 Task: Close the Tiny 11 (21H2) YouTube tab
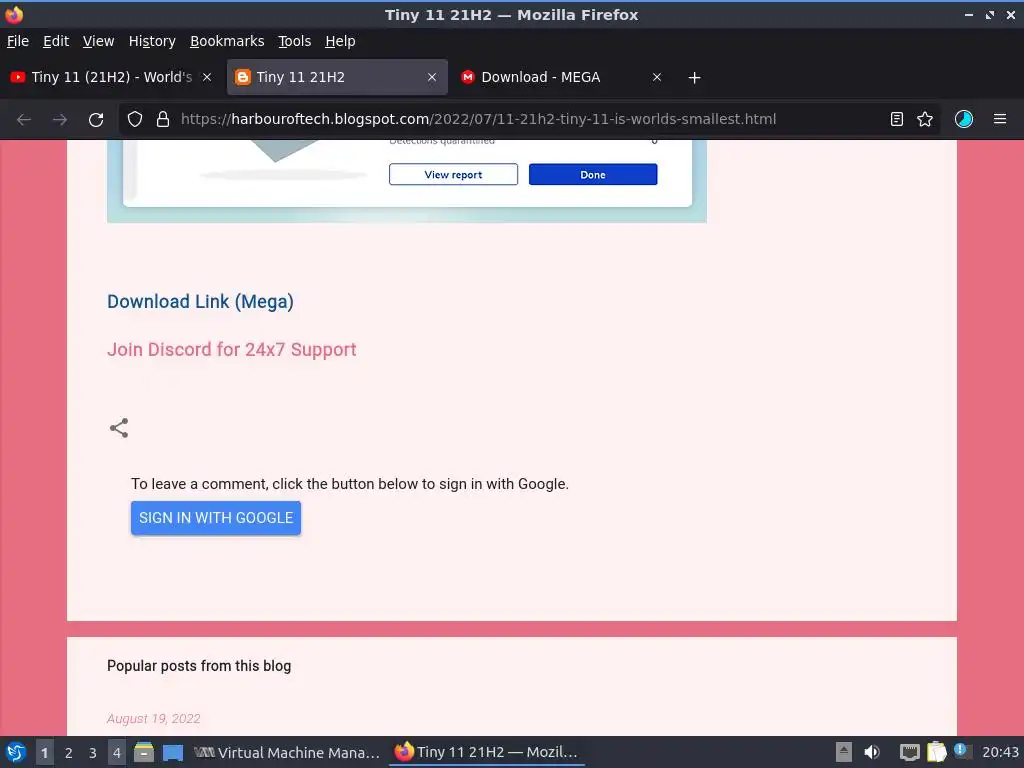coord(207,77)
